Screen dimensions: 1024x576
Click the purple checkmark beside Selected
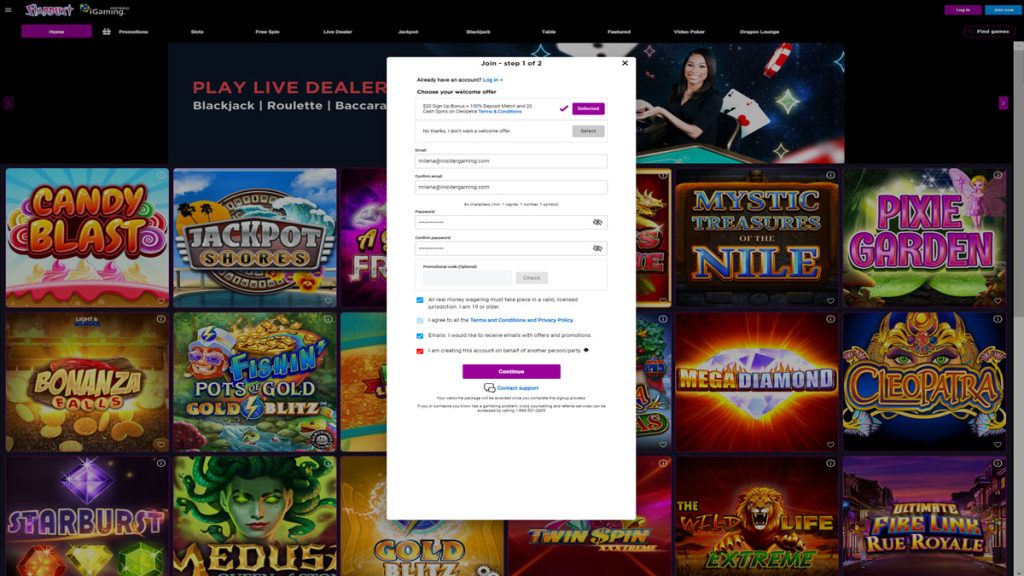click(564, 108)
